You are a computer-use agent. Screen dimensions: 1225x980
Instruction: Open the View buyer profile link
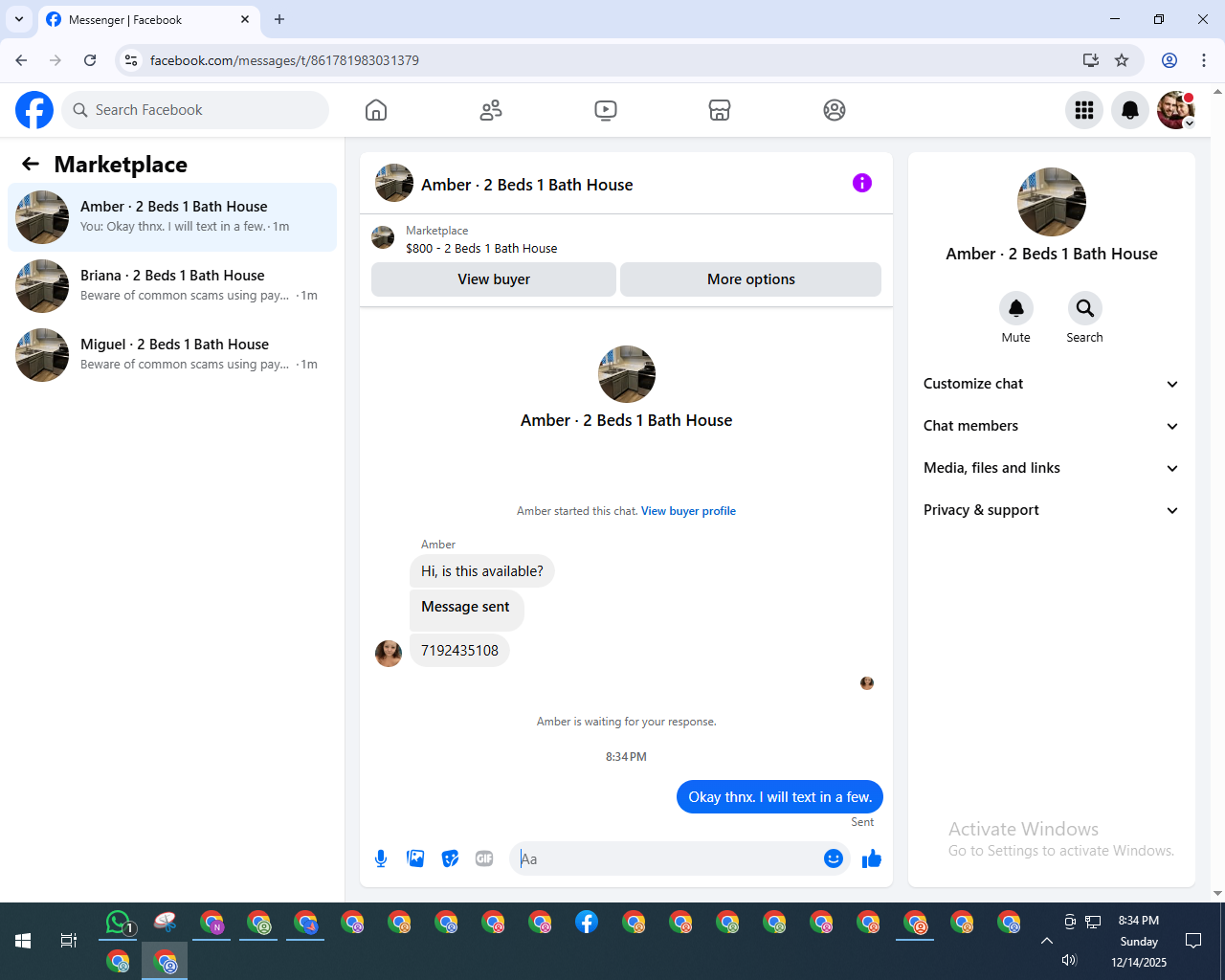688,511
